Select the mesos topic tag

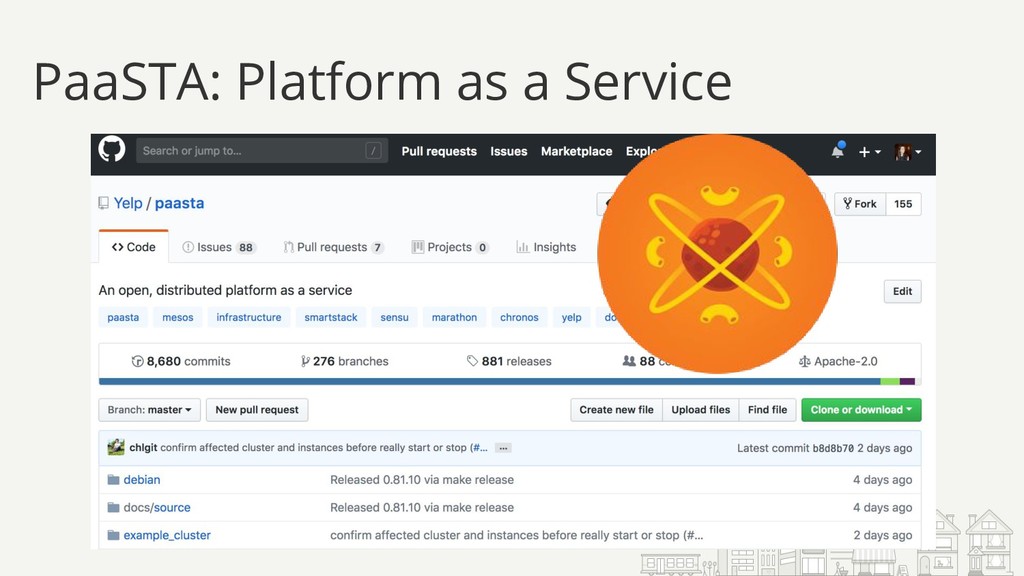click(x=178, y=317)
